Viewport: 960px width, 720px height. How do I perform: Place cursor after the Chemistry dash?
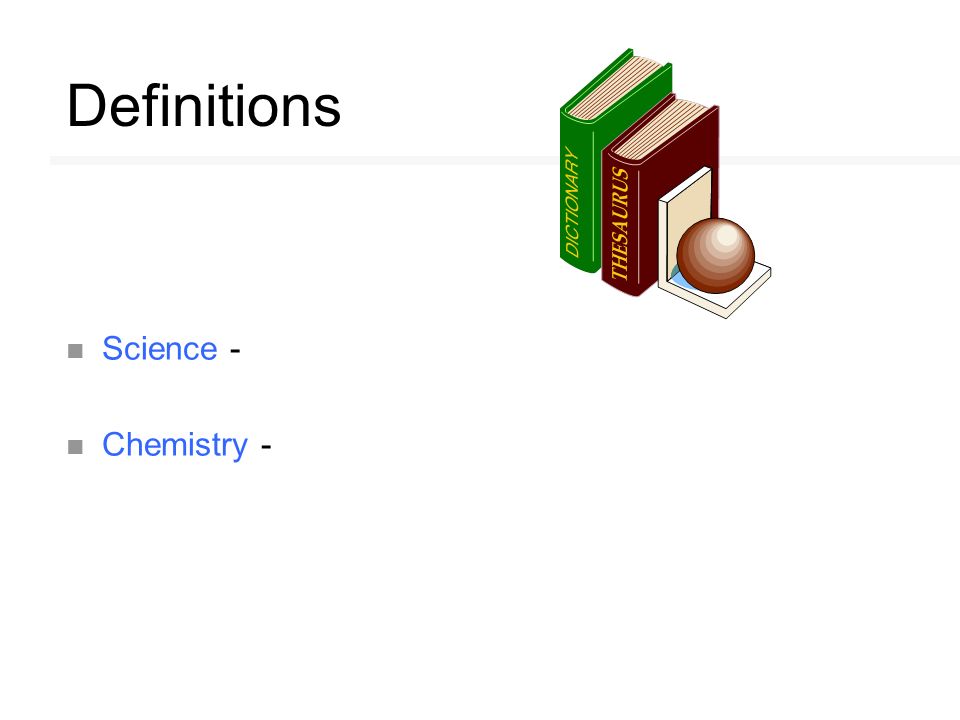(272, 446)
